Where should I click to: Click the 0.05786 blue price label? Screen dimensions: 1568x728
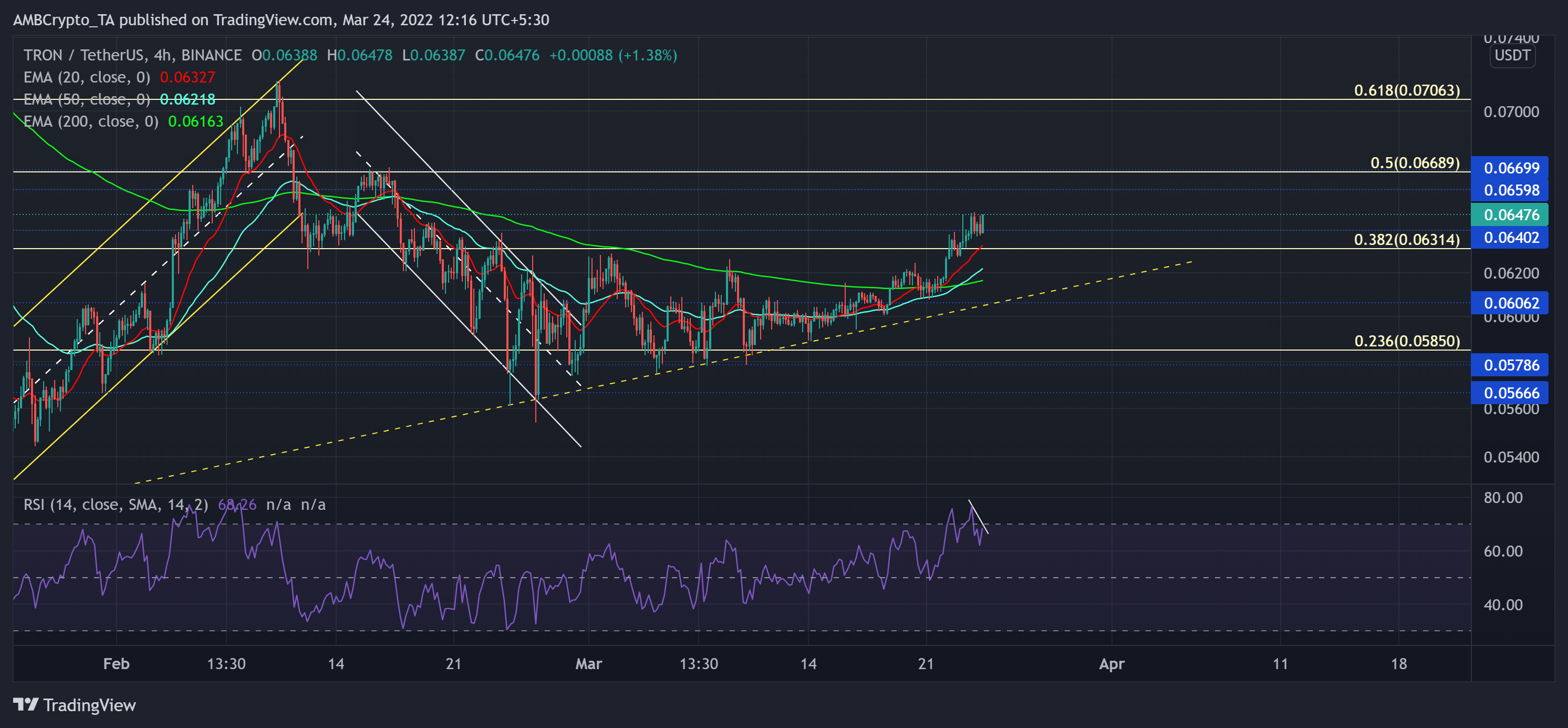click(x=1511, y=365)
